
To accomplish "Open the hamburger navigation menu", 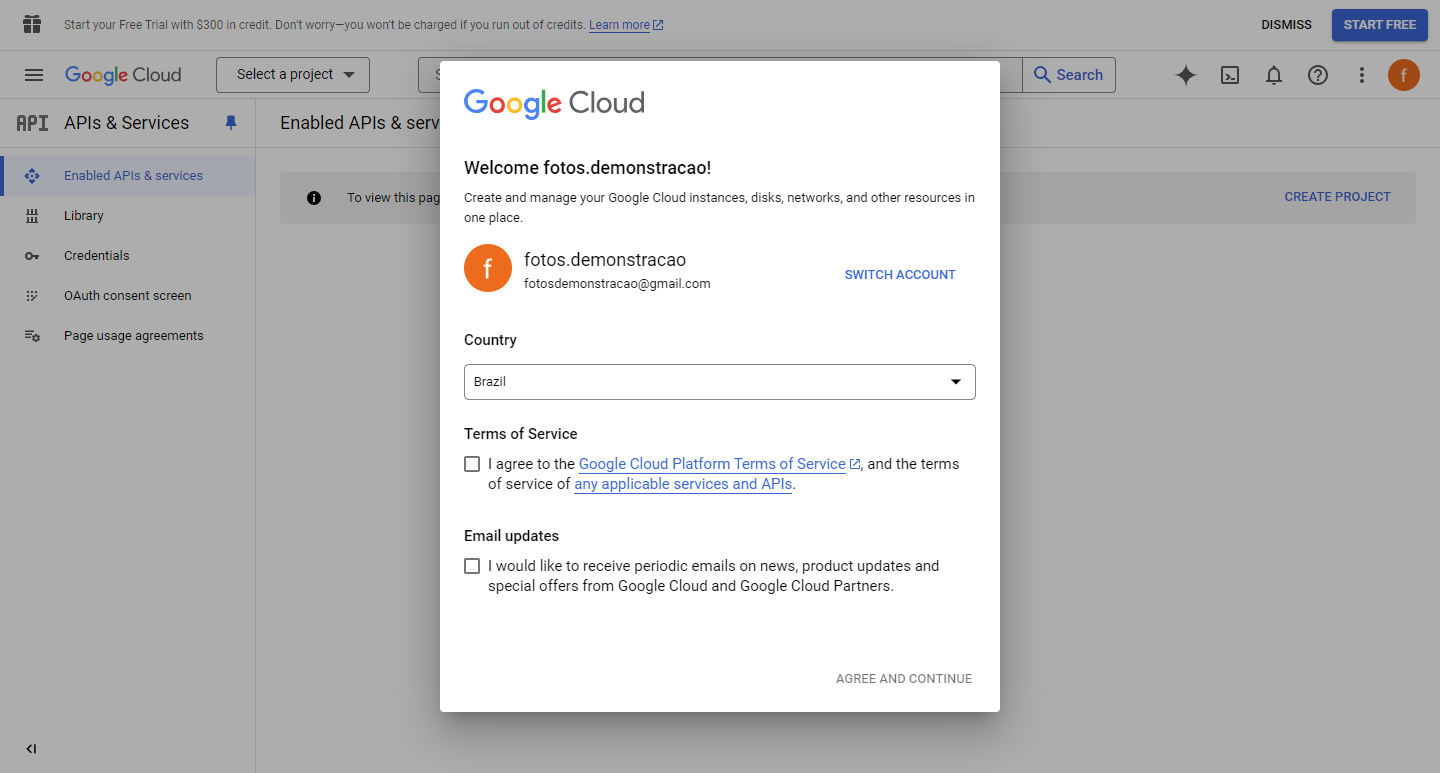I will pyautogui.click(x=34, y=75).
